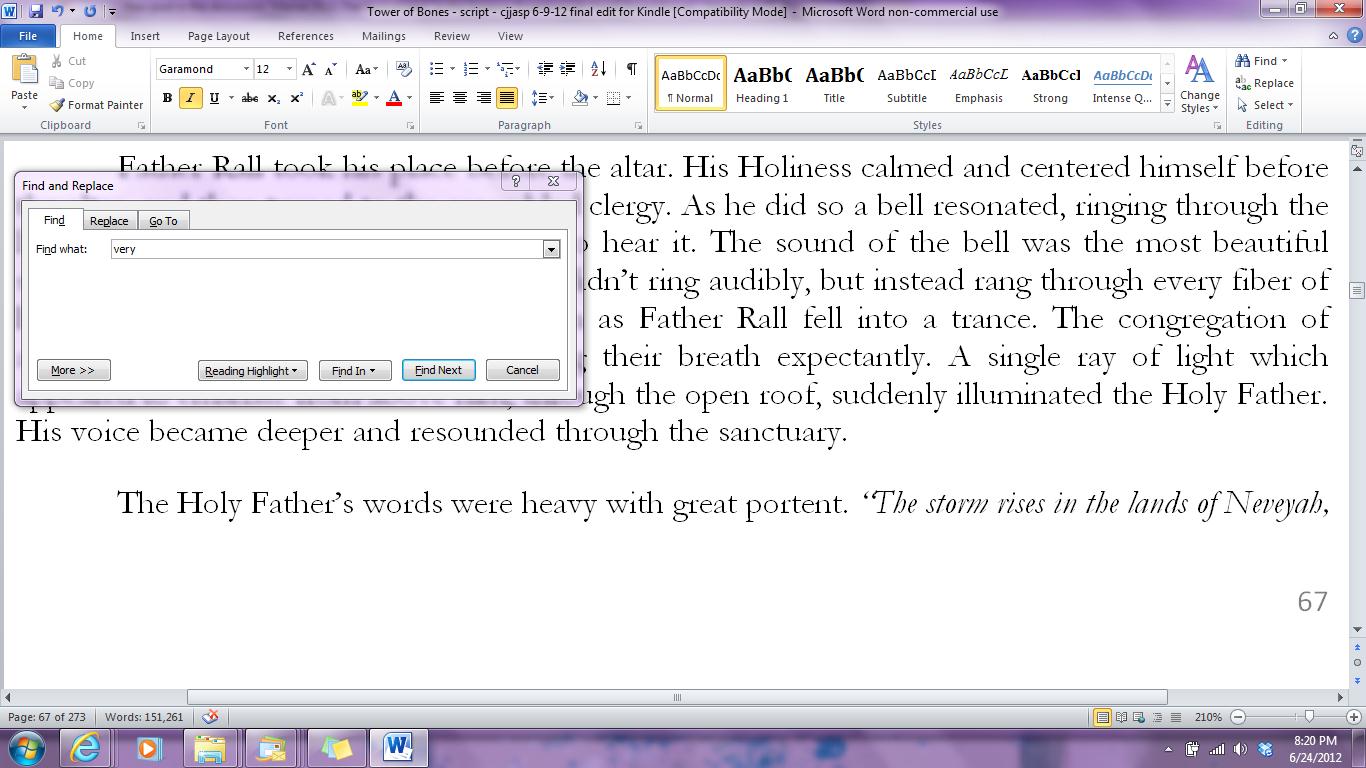Click the Find Next button

[x=438, y=370]
